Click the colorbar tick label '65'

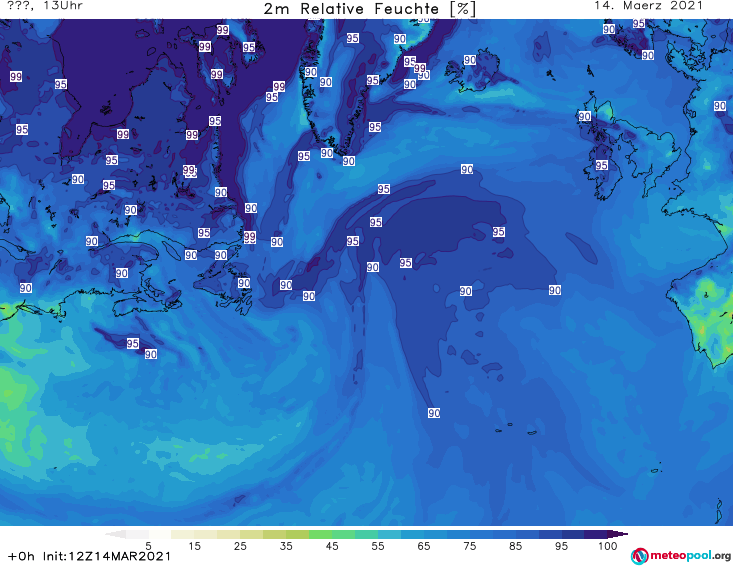click(x=424, y=546)
